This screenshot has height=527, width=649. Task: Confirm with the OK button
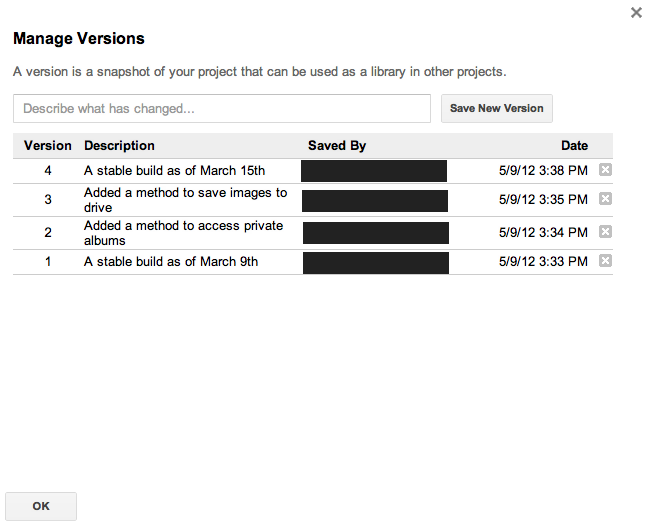click(x=41, y=506)
